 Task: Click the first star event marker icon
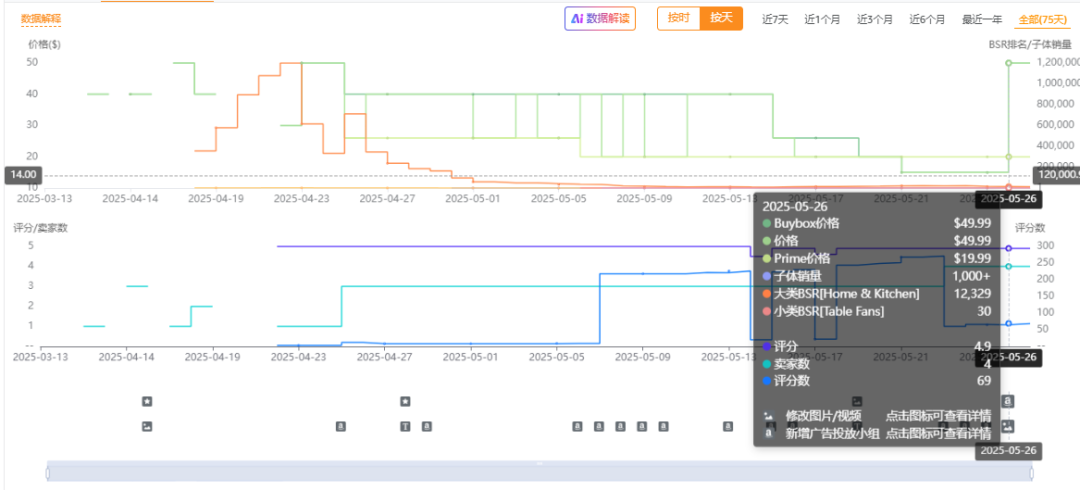pos(147,401)
